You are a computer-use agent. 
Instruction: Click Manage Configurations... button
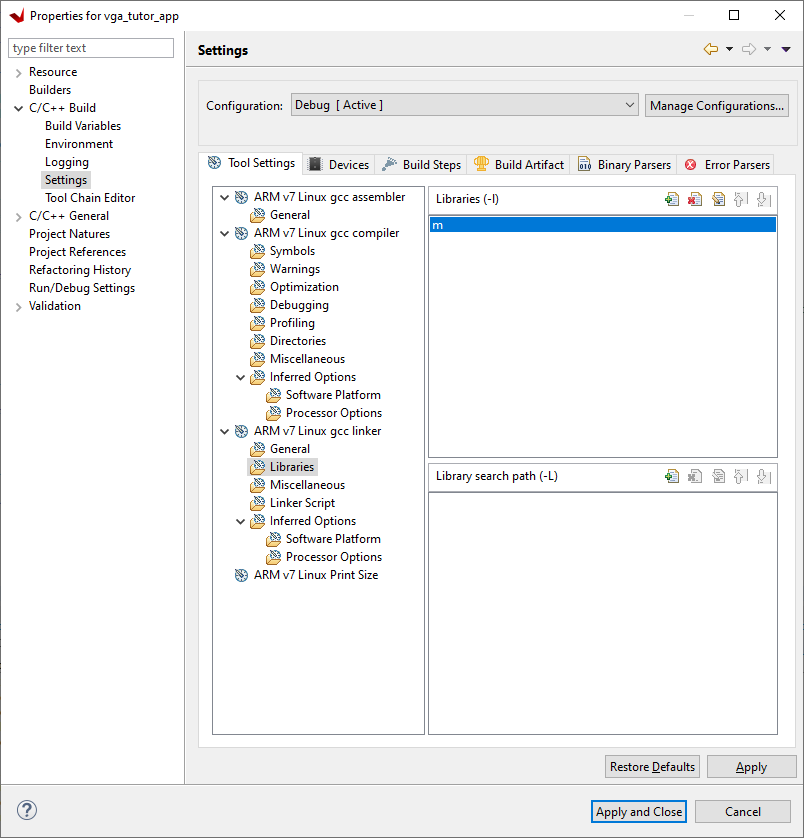[717, 106]
